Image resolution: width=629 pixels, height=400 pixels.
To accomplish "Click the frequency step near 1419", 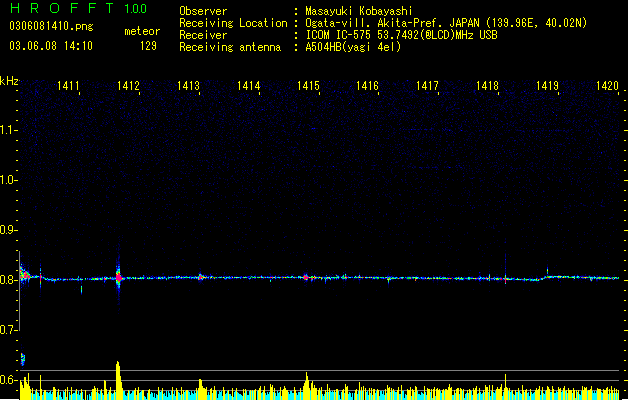I will click(x=546, y=276).
